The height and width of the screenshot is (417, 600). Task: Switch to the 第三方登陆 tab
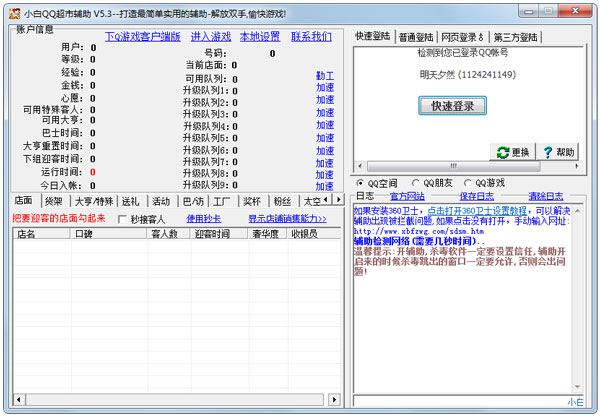[x=515, y=37]
